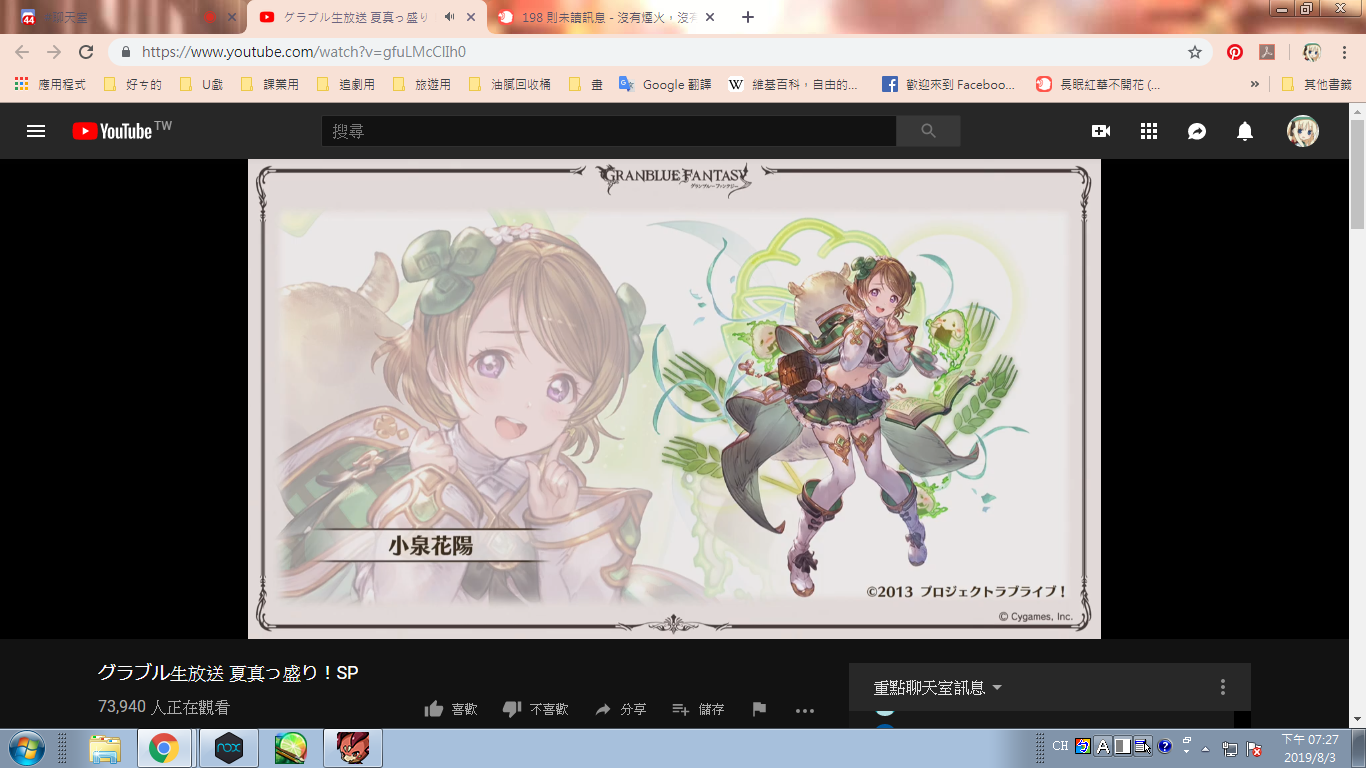This screenshot has width=1366, height=768.
Task: Click the video title グラブル生放送 夏真っ盛り！SP
Action: coord(228,673)
